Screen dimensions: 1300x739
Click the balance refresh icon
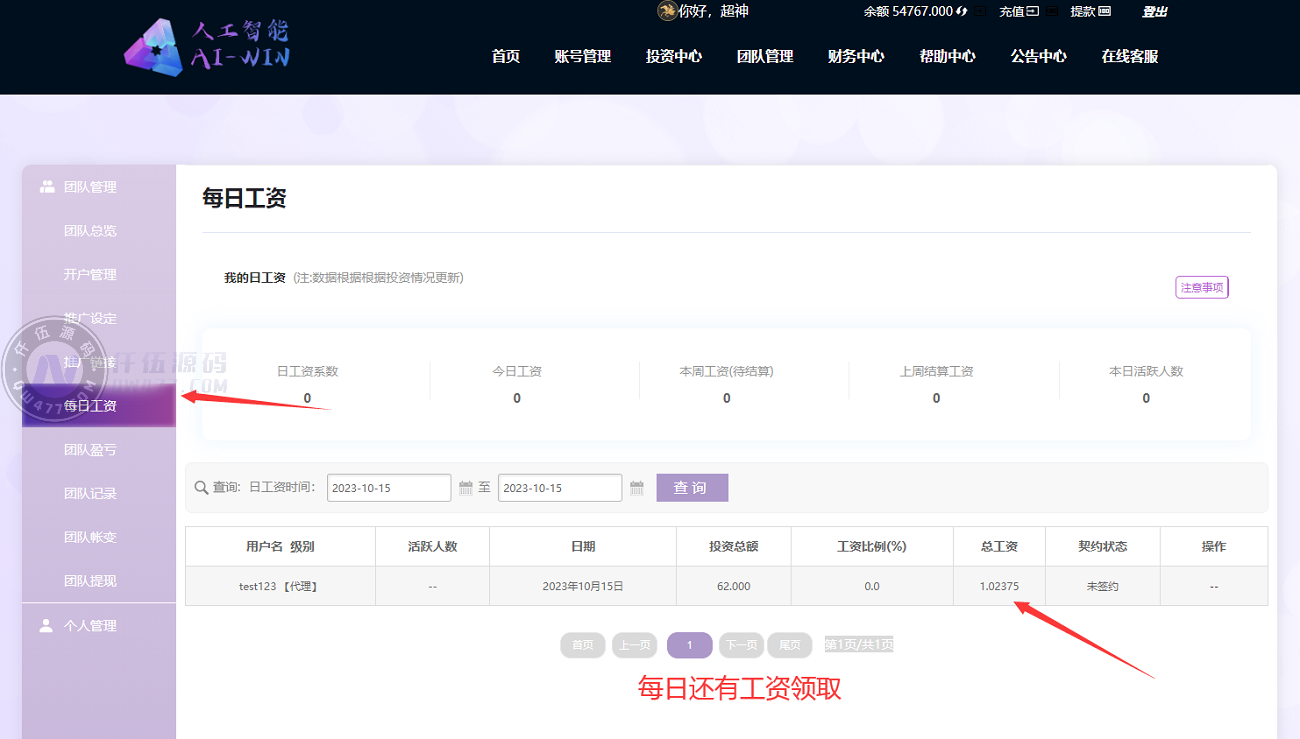pyautogui.click(x=962, y=12)
